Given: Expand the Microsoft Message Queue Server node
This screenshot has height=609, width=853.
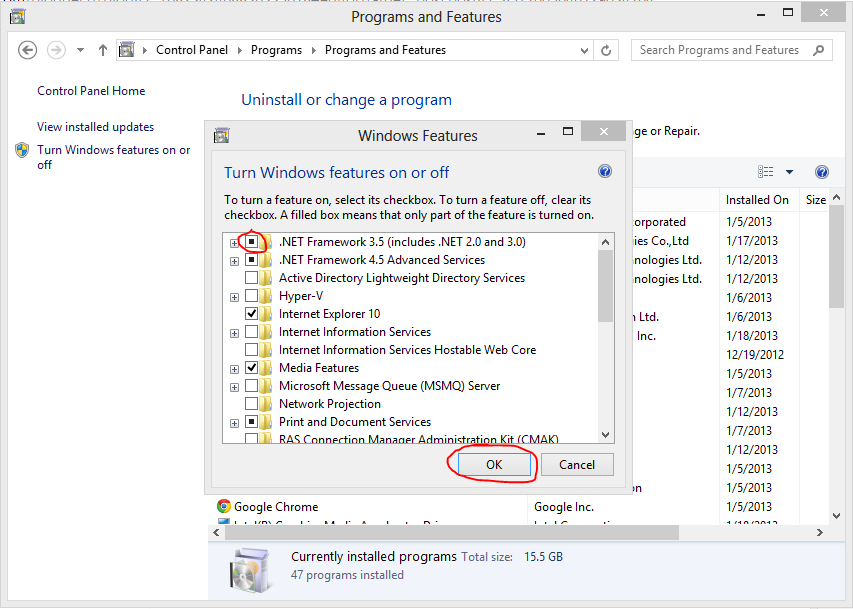Looking at the screenshot, I should pos(234,387).
